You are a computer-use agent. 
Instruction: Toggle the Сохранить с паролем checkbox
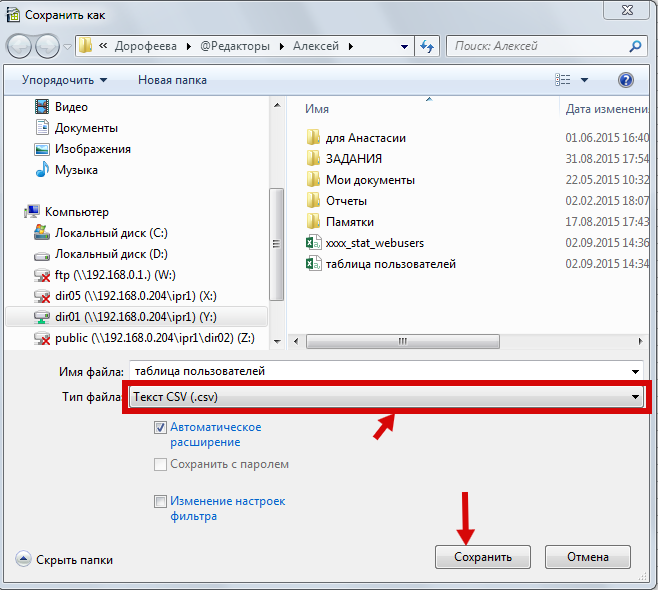click(161, 464)
